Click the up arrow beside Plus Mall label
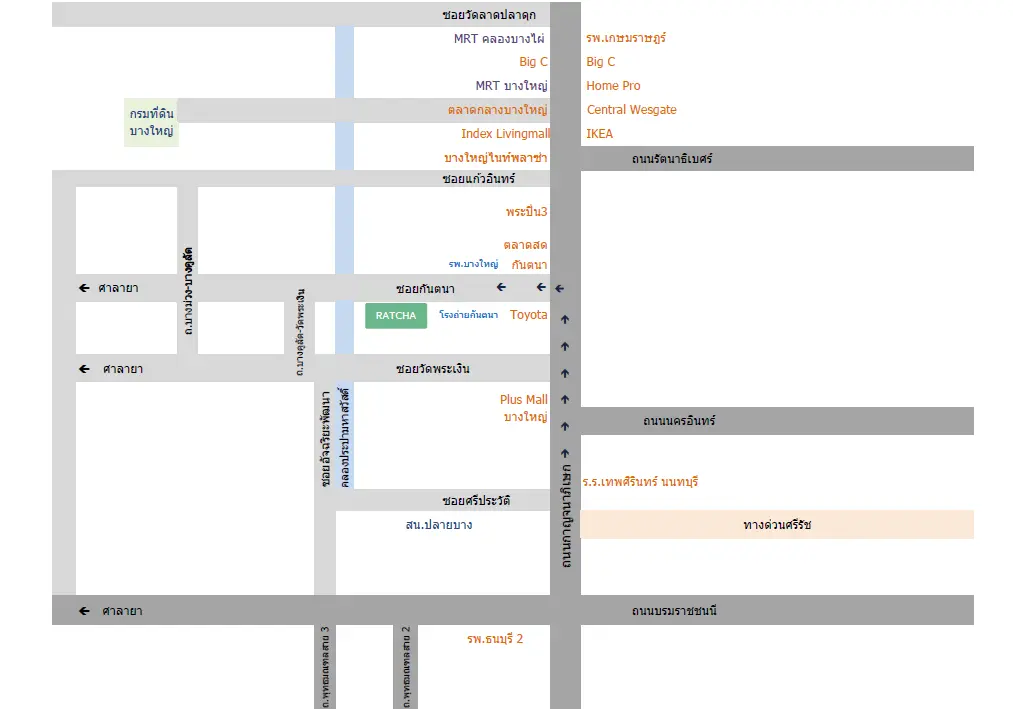1013x709 pixels. 565,400
